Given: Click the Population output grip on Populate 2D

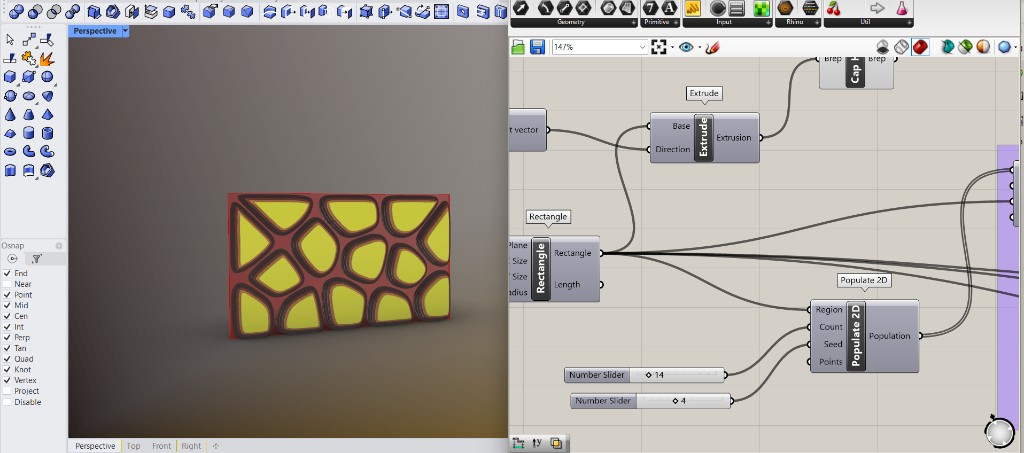Looking at the screenshot, I should (x=921, y=336).
